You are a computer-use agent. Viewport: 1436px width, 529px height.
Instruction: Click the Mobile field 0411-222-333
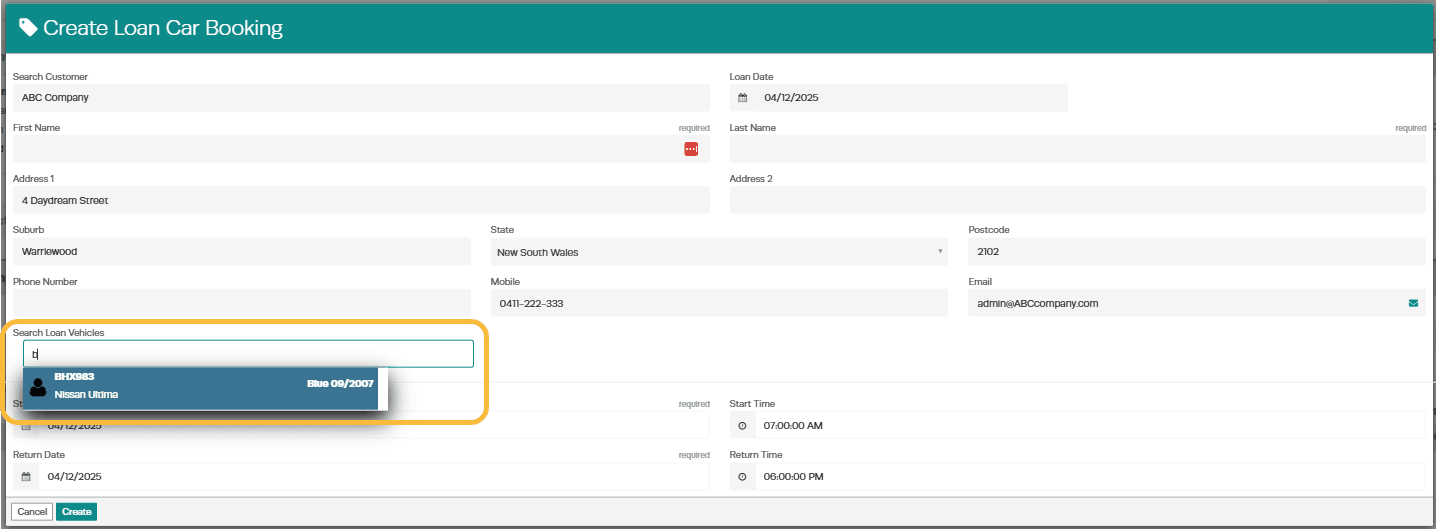[x=719, y=303]
